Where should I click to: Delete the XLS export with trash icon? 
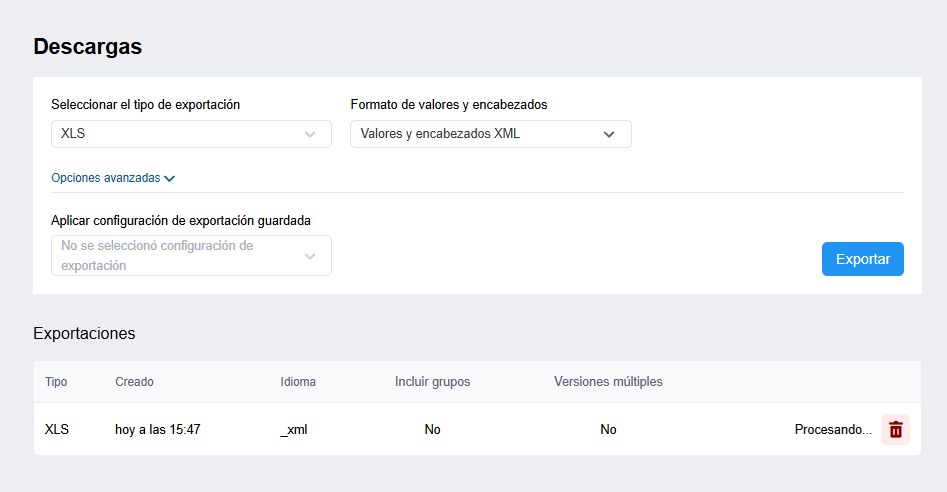pyautogui.click(x=895, y=429)
